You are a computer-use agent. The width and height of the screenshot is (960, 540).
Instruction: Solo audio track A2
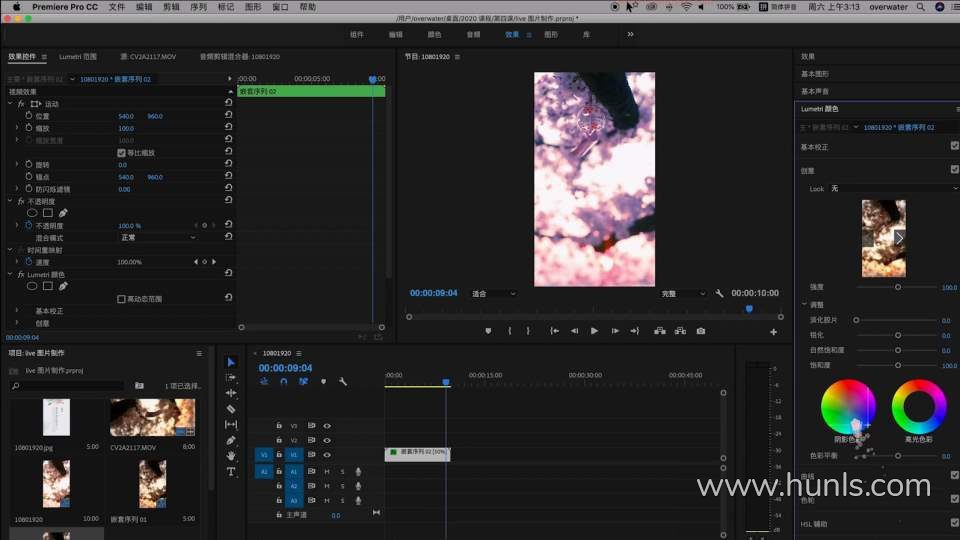[342, 486]
